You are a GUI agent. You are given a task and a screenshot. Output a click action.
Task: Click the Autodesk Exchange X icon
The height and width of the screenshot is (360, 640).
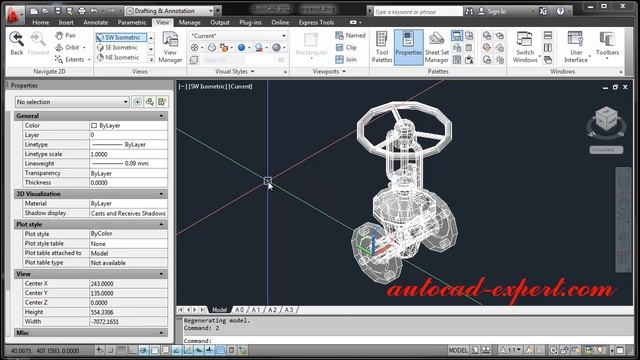(x=543, y=11)
